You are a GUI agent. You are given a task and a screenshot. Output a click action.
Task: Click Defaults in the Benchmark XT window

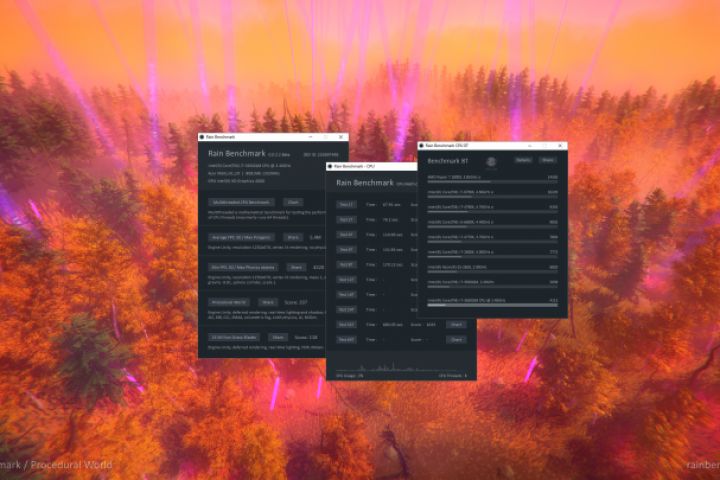pyautogui.click(x=523, y=160)
